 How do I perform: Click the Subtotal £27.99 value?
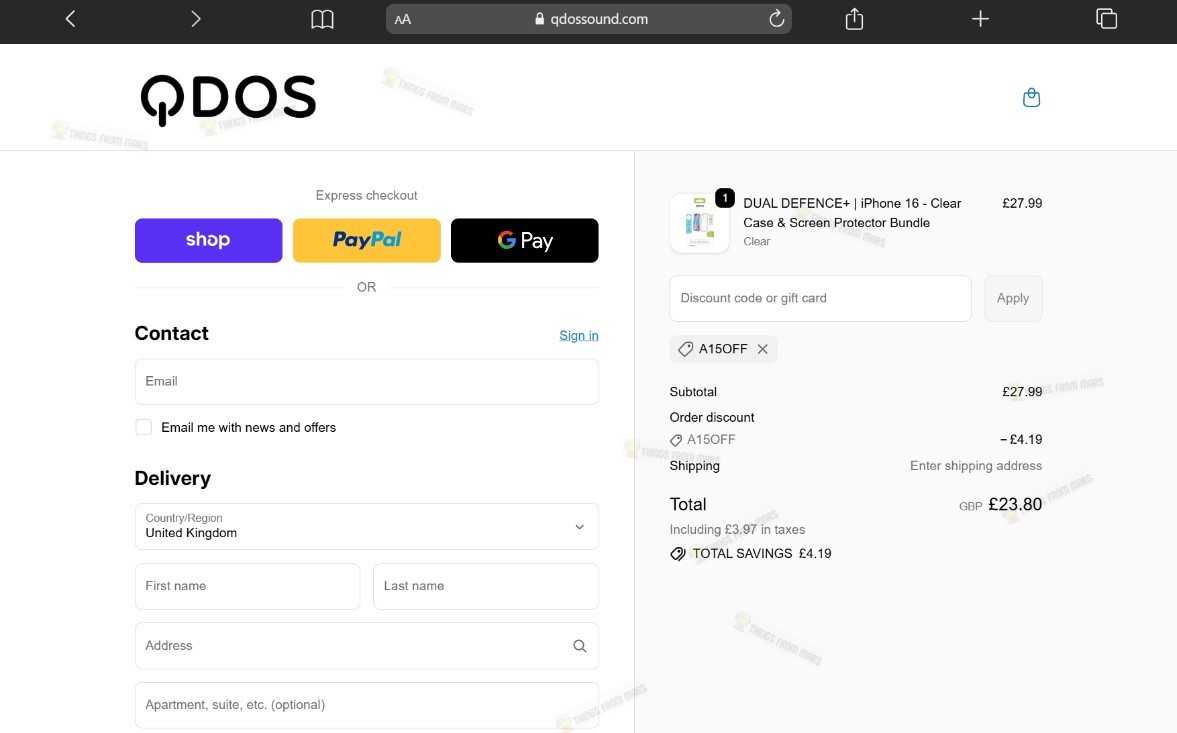point(1022,392)
